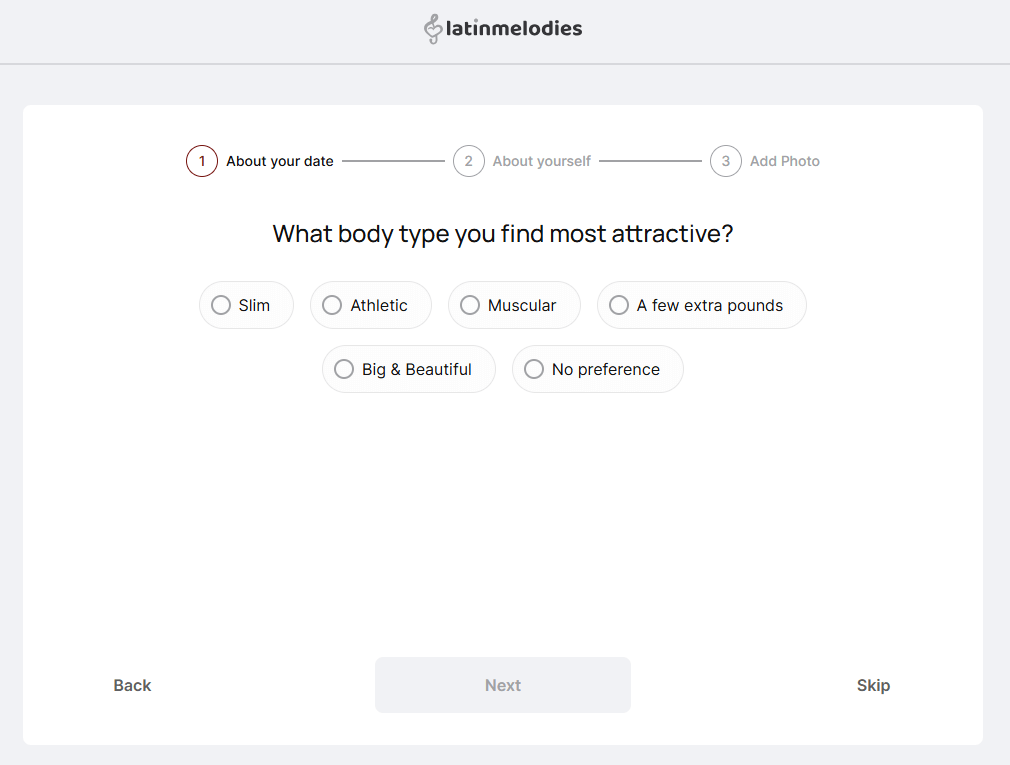Click the step 2 number circle
This screenshot has width=1010, height=765.
click(469, 161)
